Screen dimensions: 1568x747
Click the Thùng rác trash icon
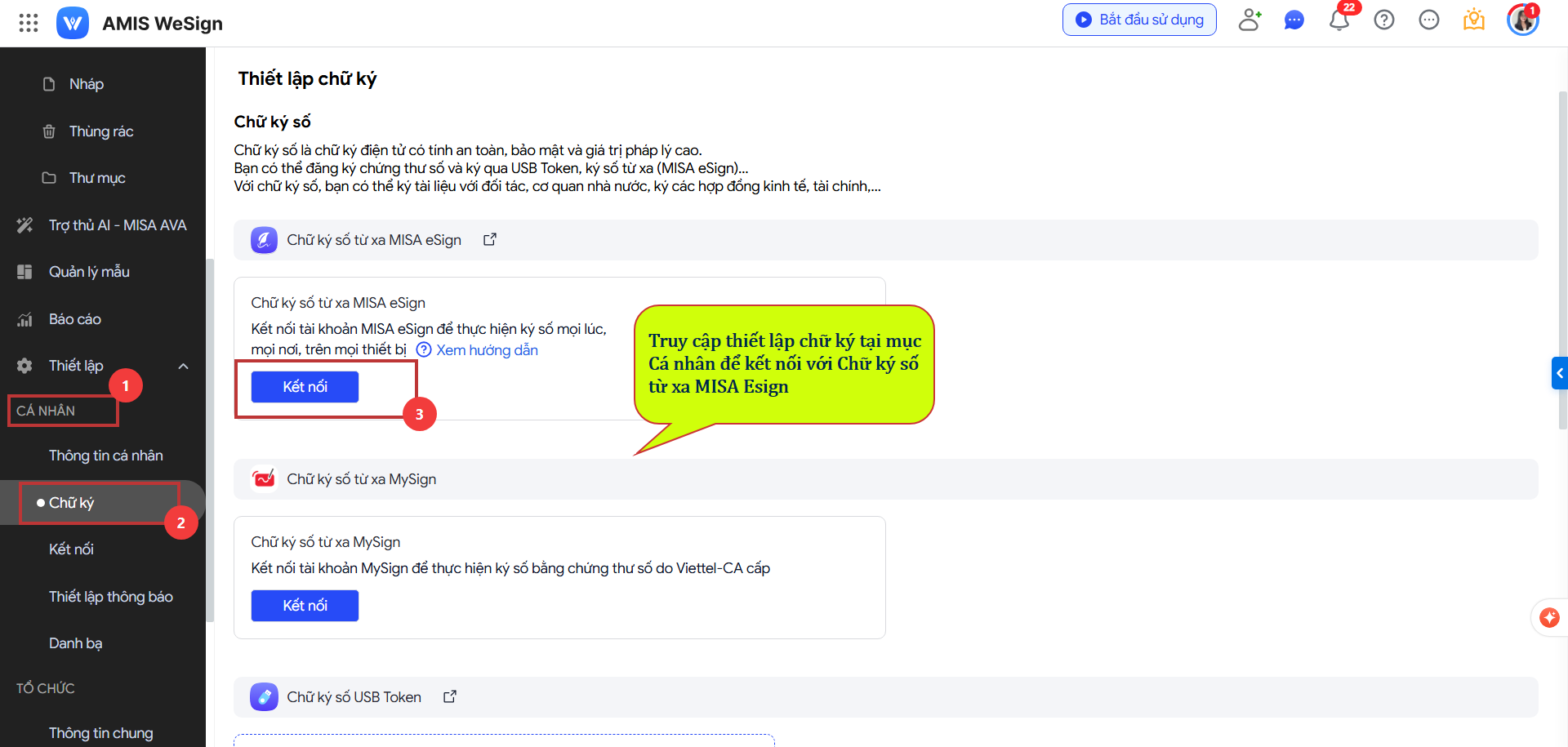49,131
